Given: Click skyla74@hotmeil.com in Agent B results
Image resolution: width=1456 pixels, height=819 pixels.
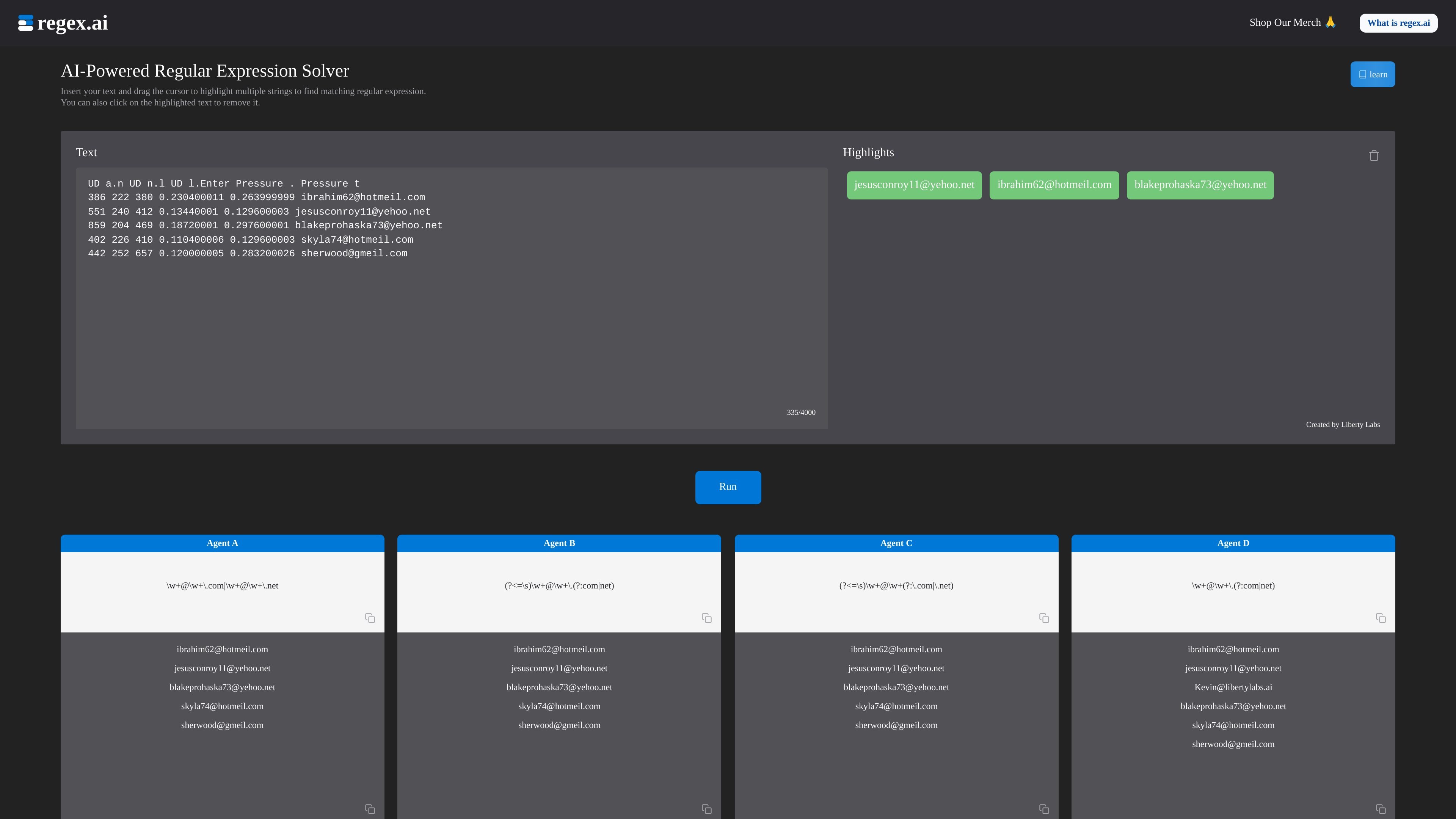Looking at the screenshot, I should pyautogui.click(x=559, y=706).
